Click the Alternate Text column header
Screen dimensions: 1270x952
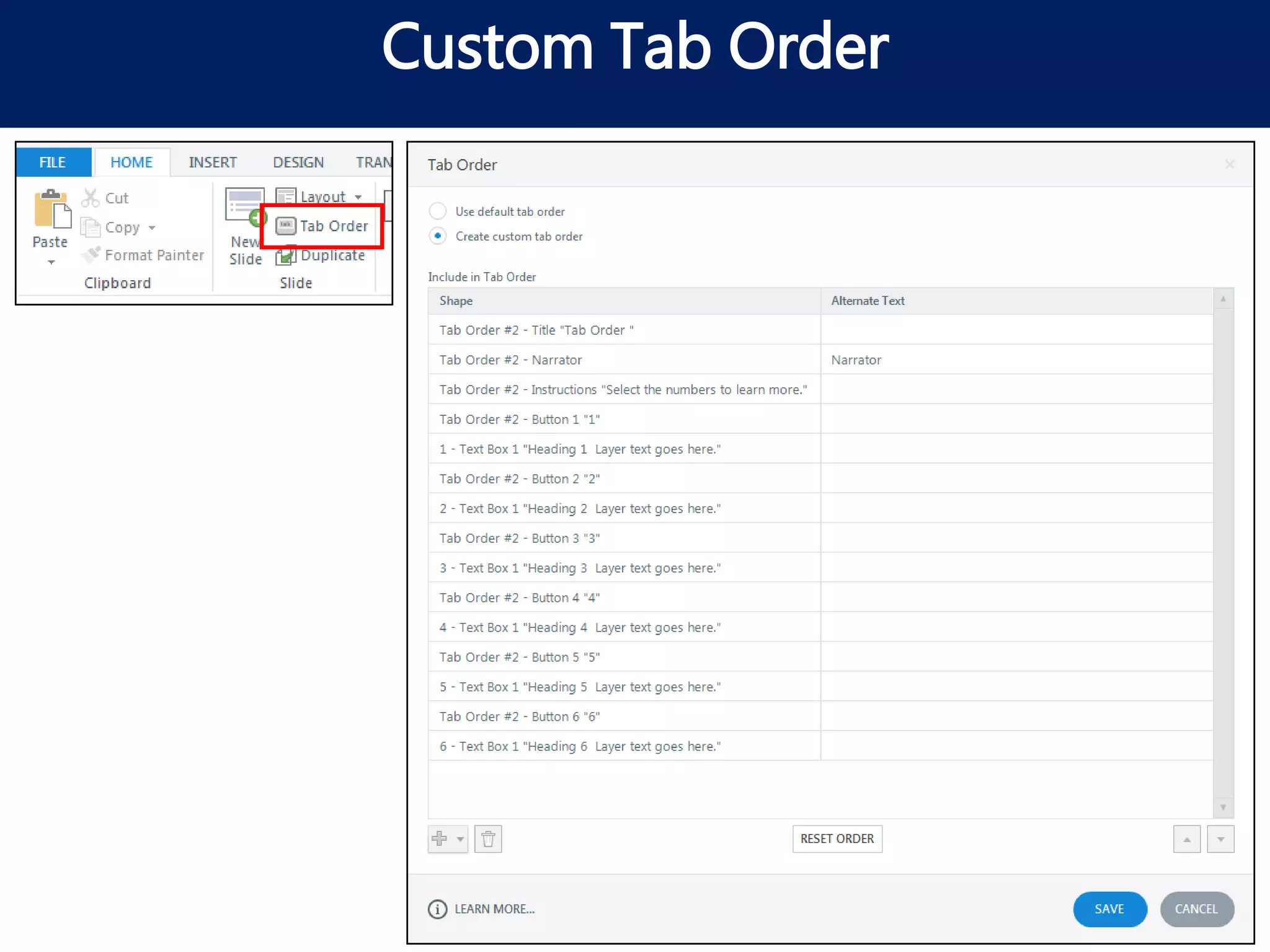point(1017,301)
